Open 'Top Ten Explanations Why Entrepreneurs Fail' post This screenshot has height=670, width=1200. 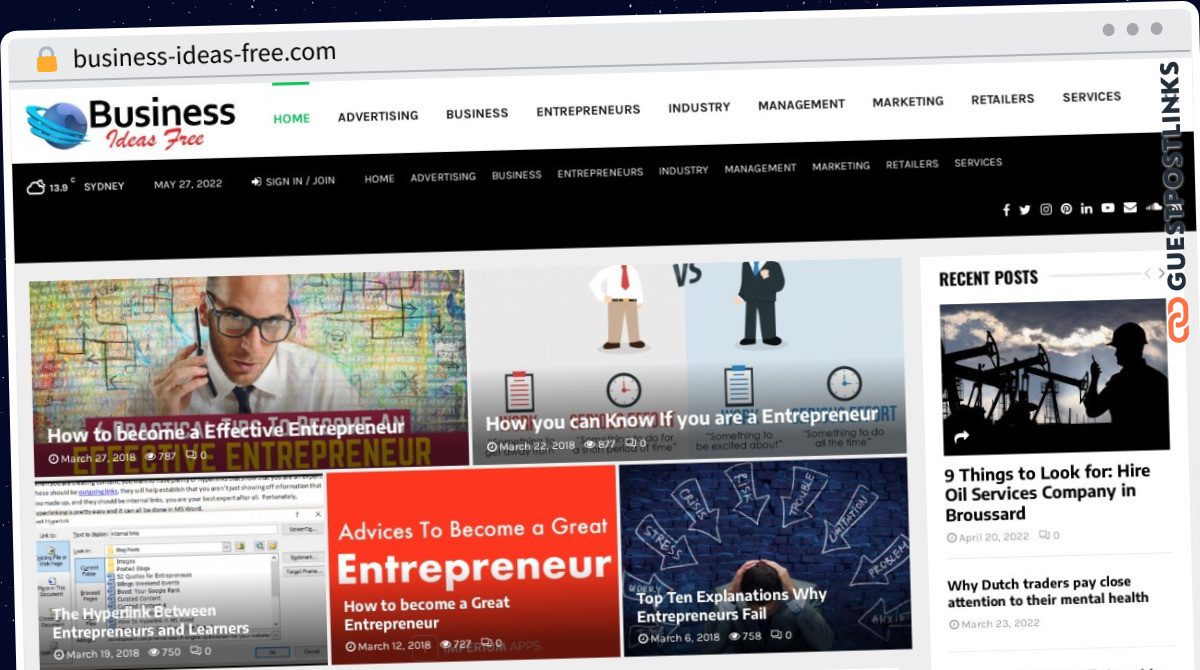tap(732, 605)
